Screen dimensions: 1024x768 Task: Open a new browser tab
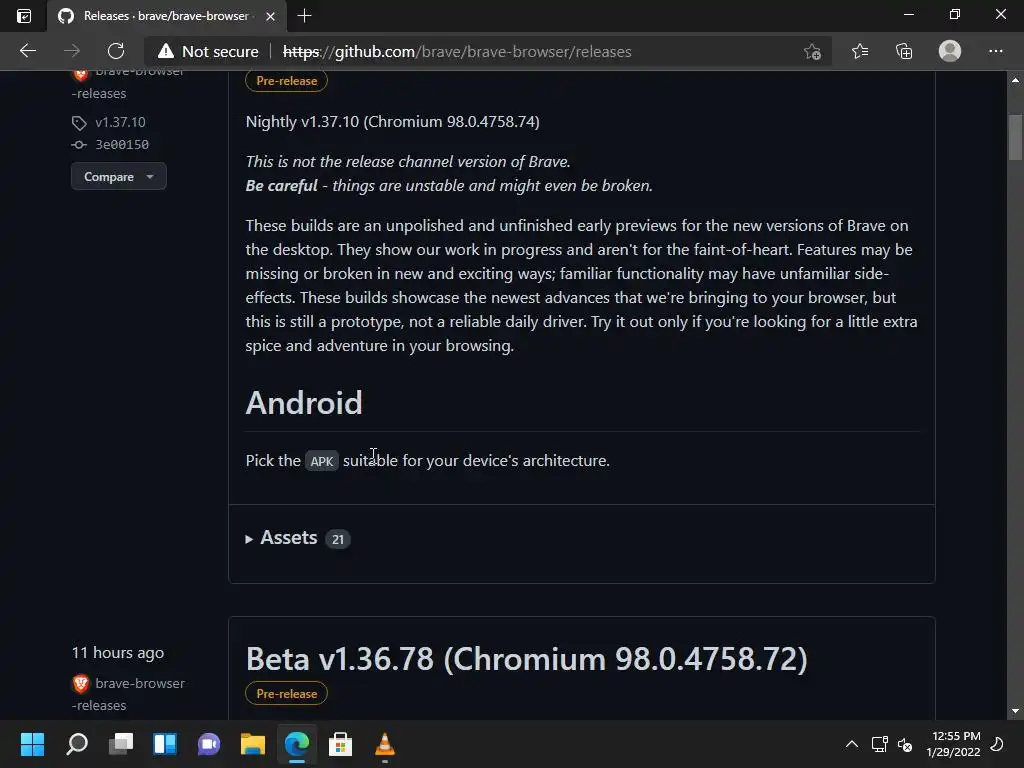point(304,16)
